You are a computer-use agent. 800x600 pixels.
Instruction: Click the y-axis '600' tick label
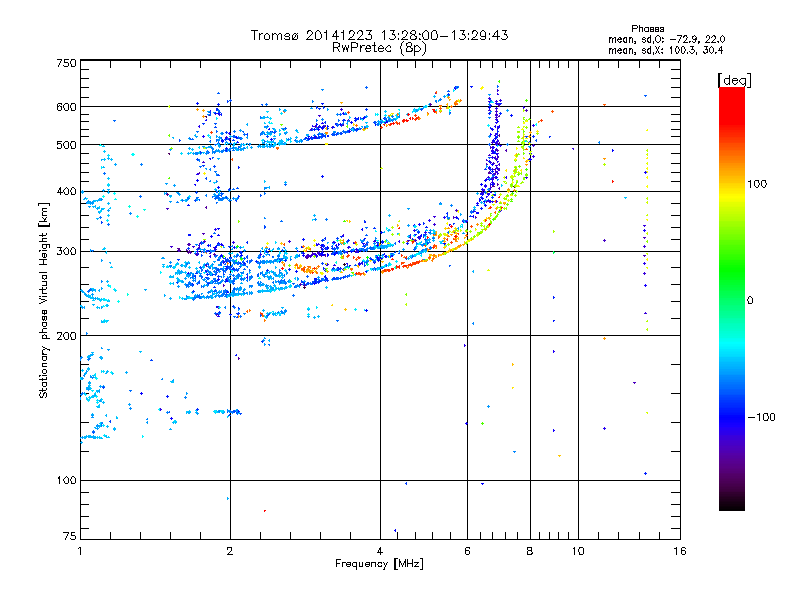pyautogui.click(x=66, y=107)
